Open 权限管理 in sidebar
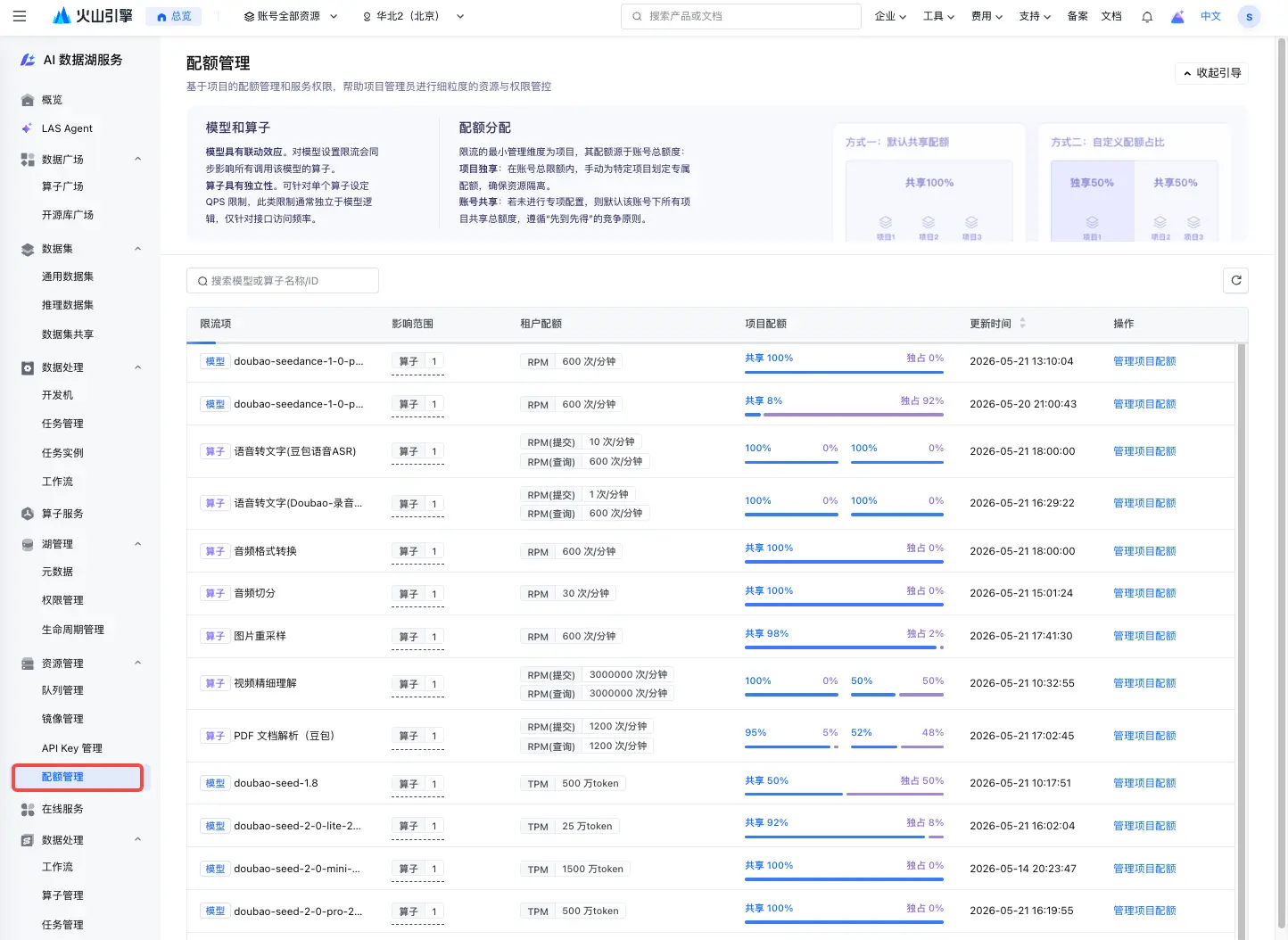This screenshot has width=1288, height=940. pos(62,600)
